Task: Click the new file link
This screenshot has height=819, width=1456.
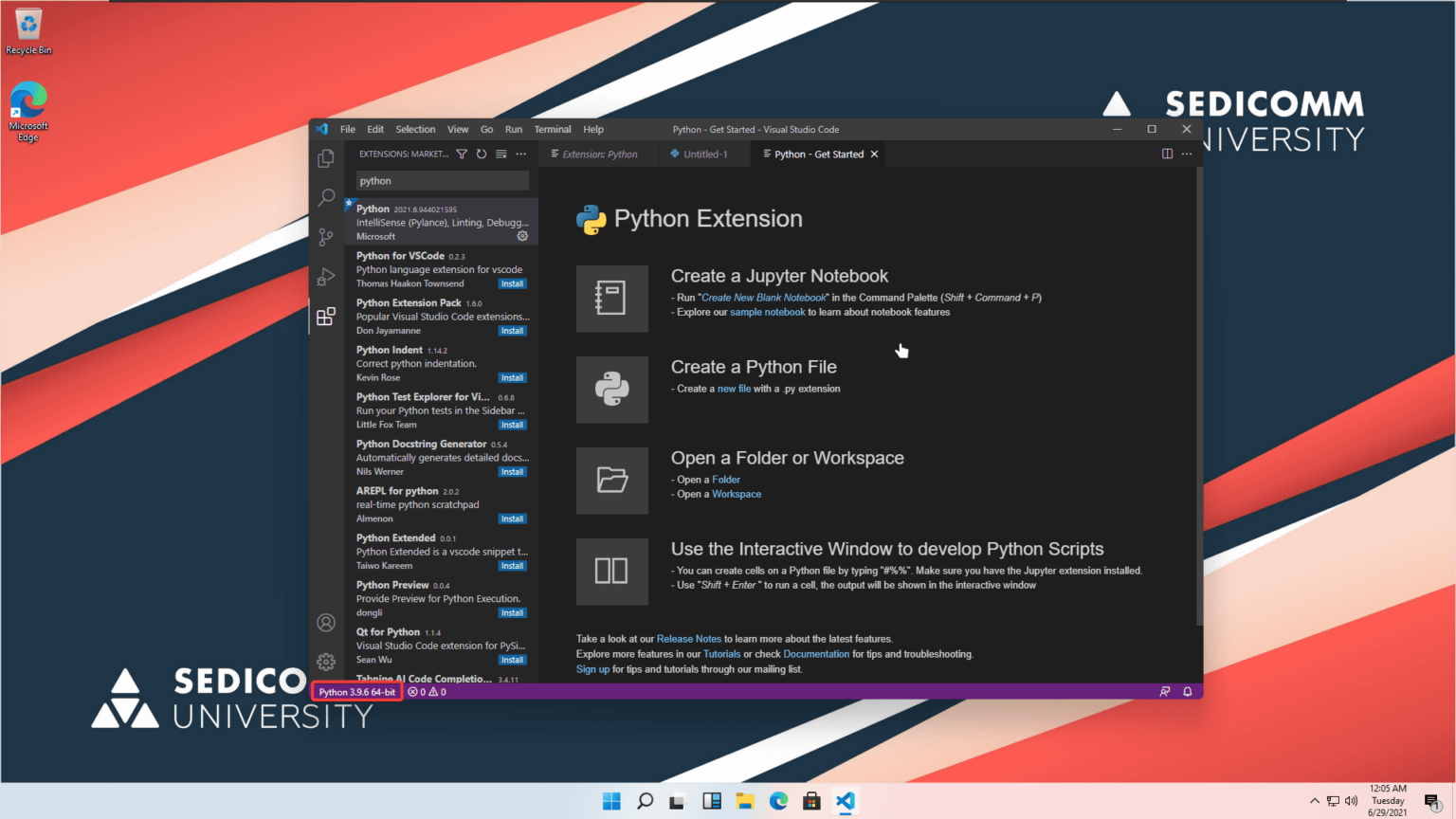Action: click(x=734, y=389)
